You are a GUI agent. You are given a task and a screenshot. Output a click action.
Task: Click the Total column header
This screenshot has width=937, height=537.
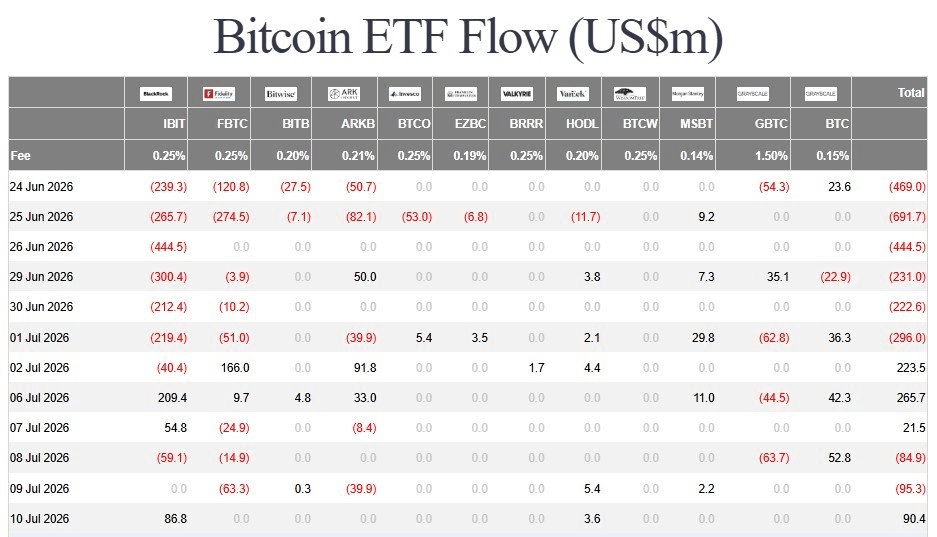(x=911, y=93)
